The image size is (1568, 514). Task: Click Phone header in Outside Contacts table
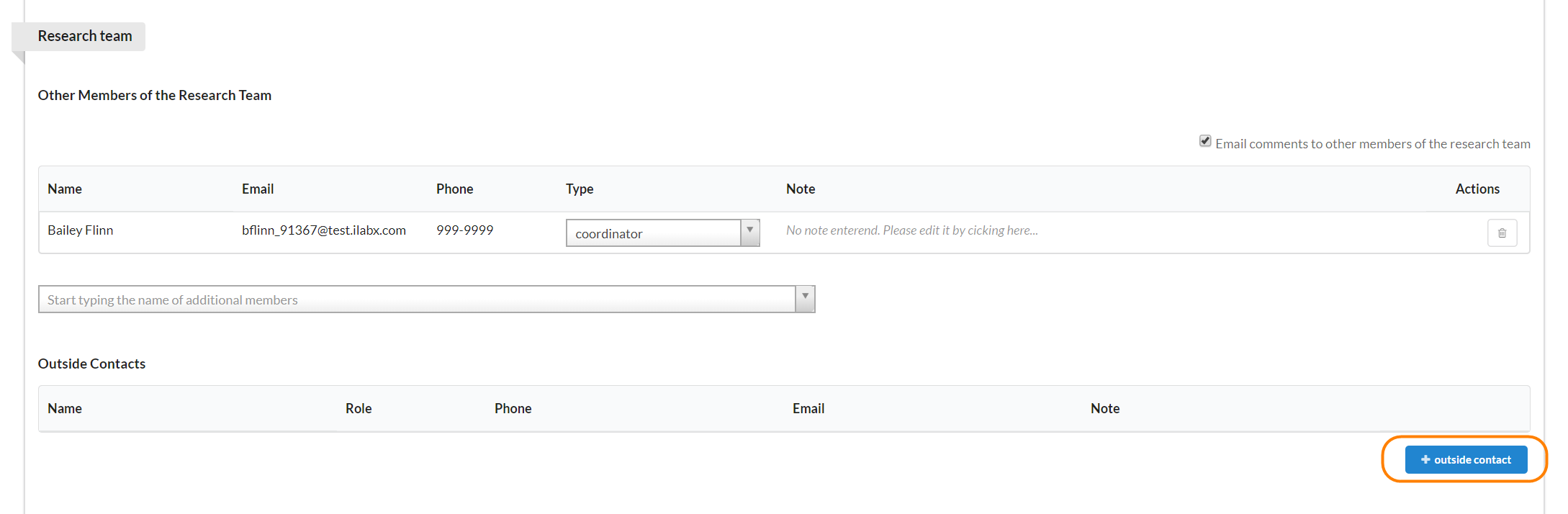[x=513, y=408]
